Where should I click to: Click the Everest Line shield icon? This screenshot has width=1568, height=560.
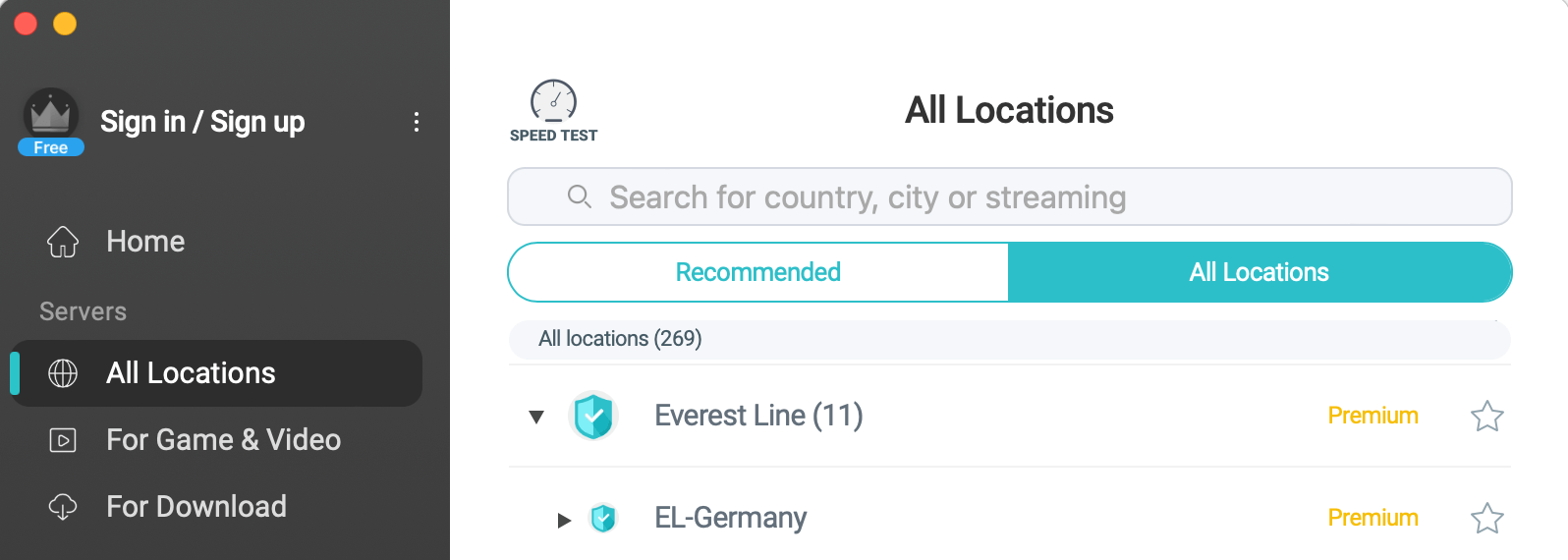(x=593, y=416)
